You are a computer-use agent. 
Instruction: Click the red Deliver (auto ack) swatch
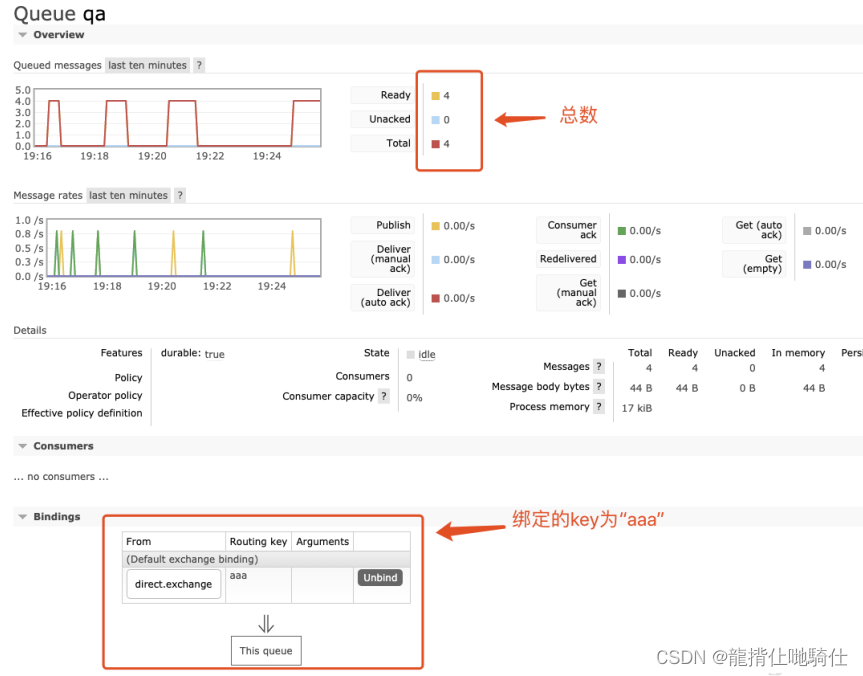pos(435,298)
